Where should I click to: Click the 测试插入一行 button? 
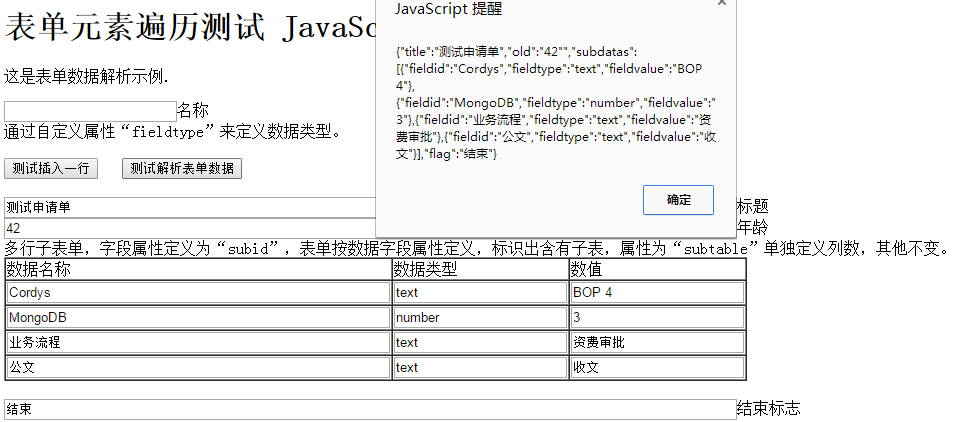coord(51,169)
